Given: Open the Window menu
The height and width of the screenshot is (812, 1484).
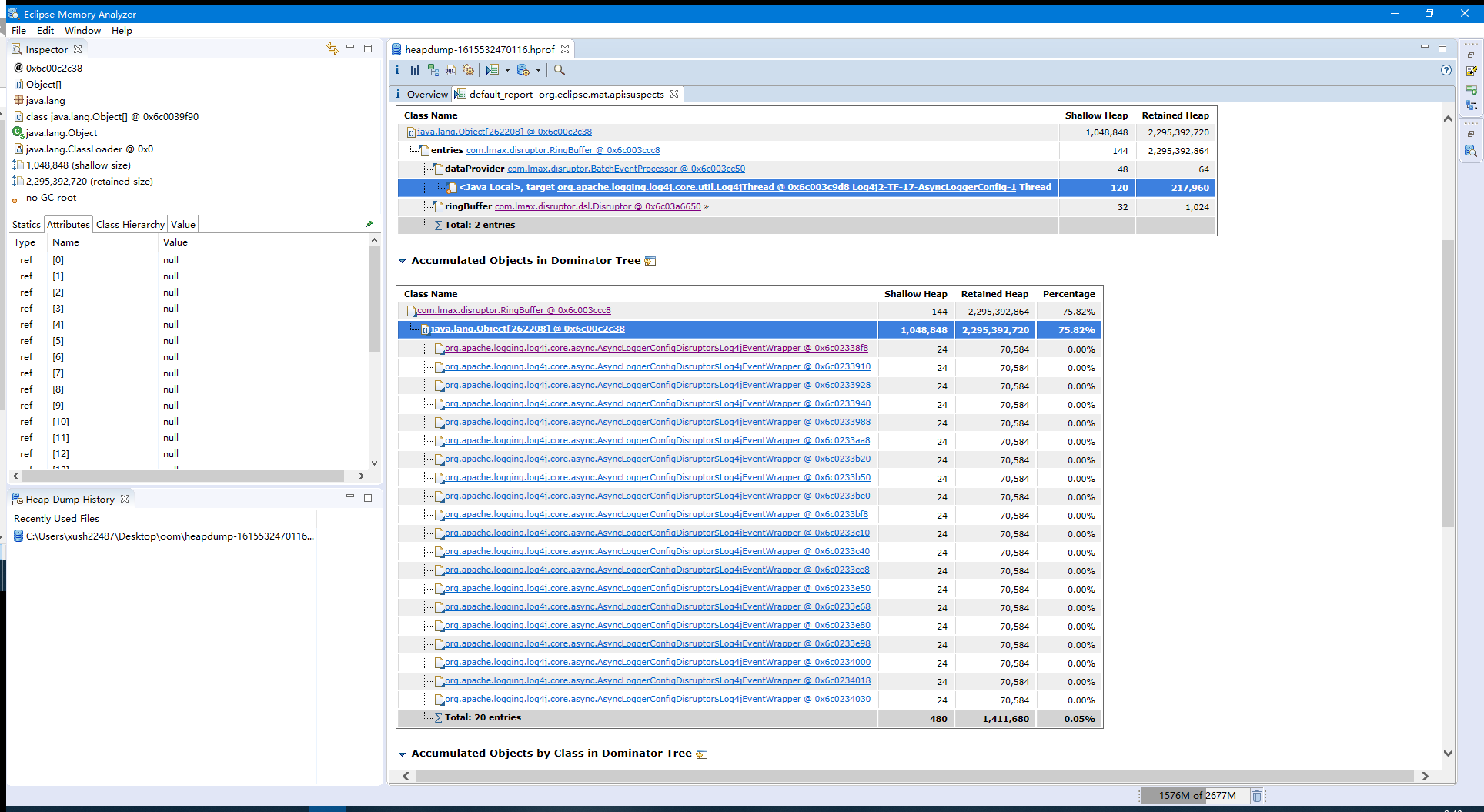Looking at the screenshot, I should 82,31.
